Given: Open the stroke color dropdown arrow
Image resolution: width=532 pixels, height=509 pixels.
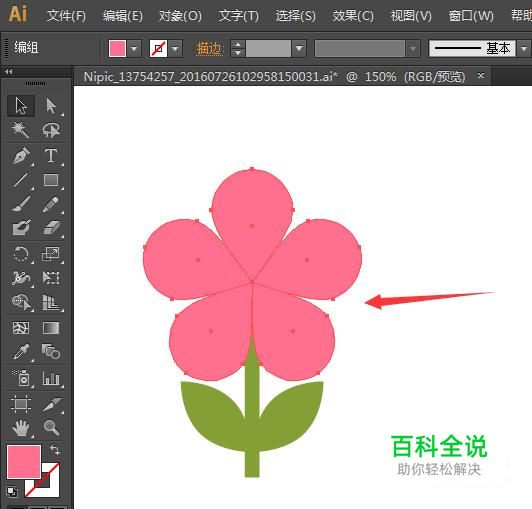Looking at the screenshot, I should click(x=175, y=49).
